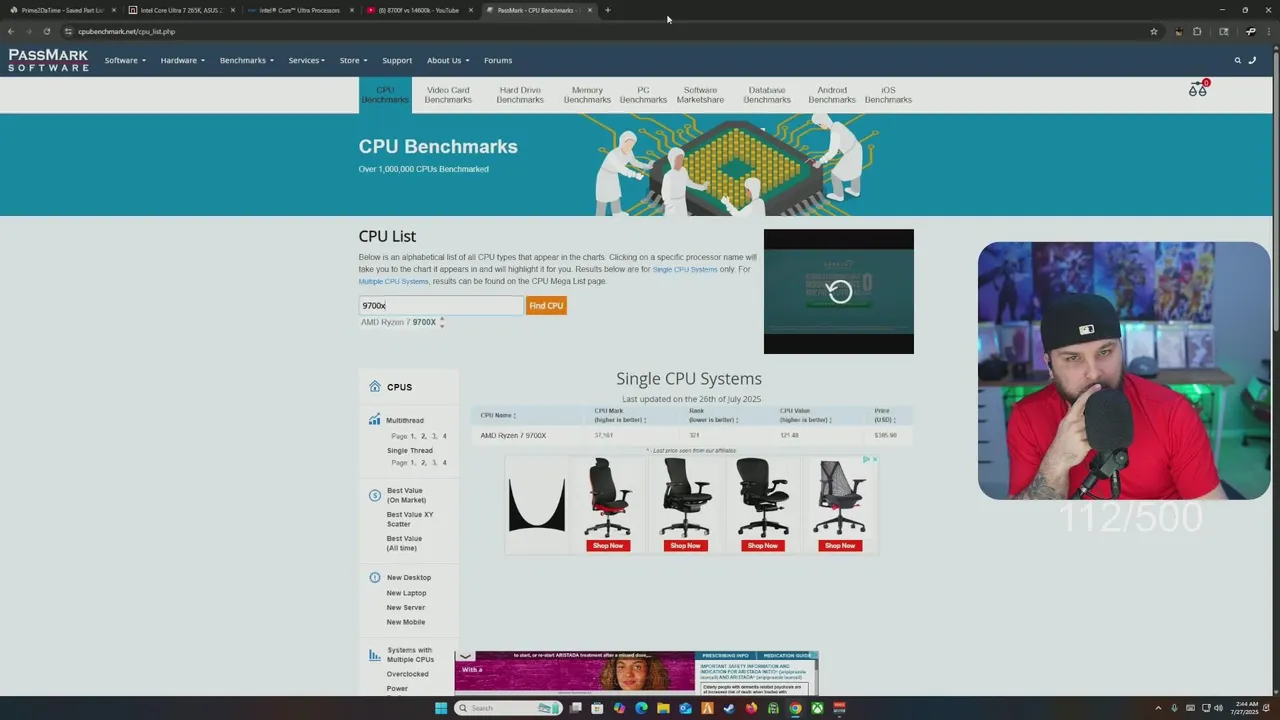This screenshot has width=1280, height=720.
Task: Sort table by CPU Name column
Action: pyautogui.click(x=498, y=415)
